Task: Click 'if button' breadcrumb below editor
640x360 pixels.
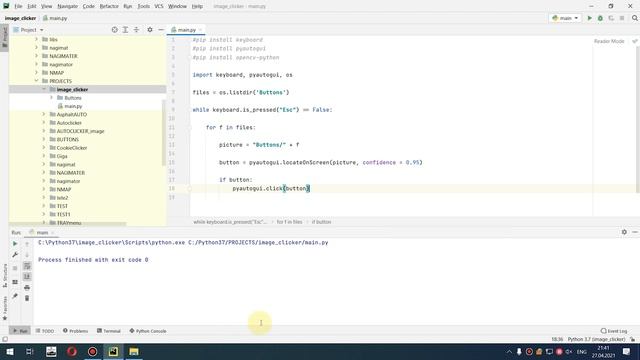Action: pos(321,222)
